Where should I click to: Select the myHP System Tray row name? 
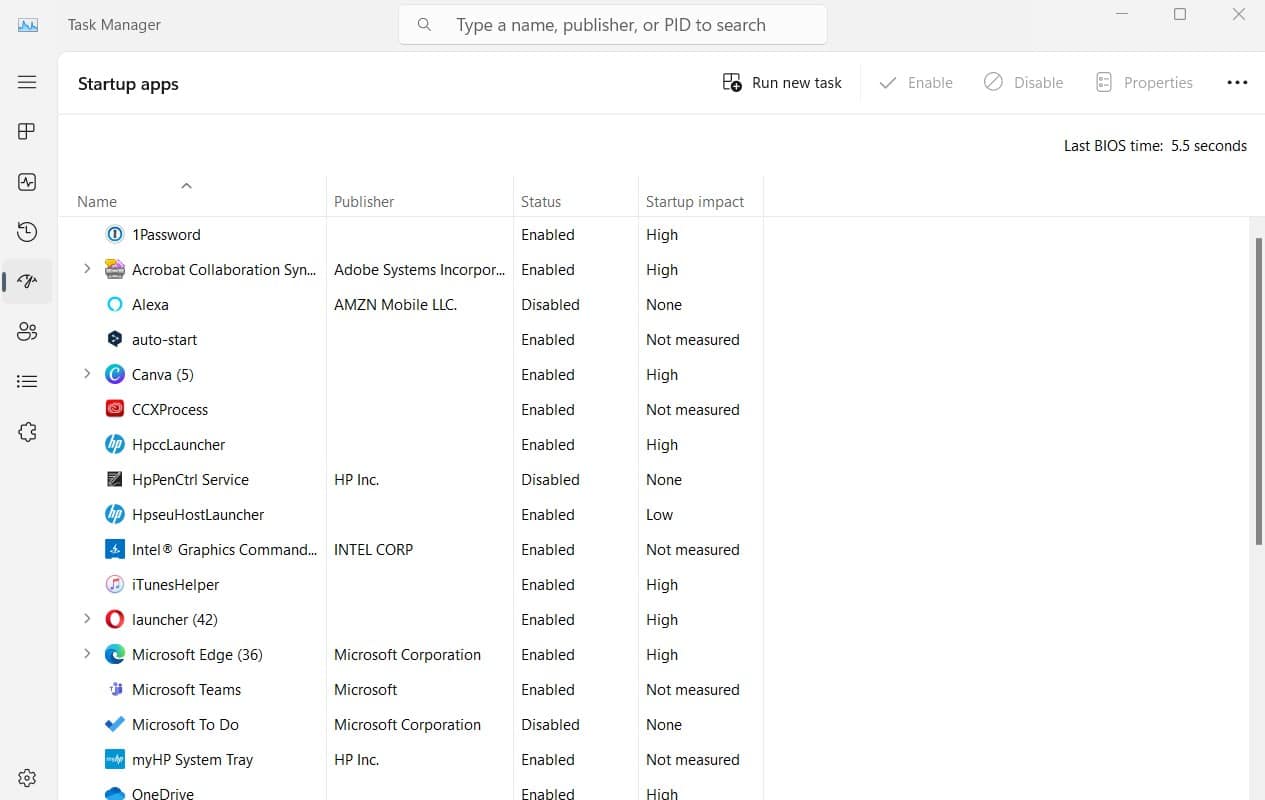[192, 760]
